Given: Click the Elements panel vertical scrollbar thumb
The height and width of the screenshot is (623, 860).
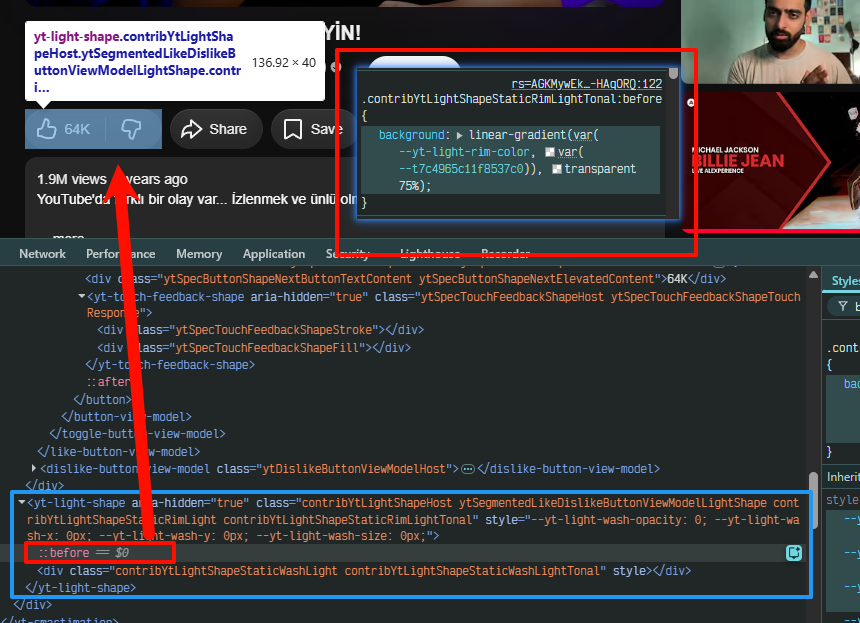Looking at the screenshot, I should click(813, 500).
